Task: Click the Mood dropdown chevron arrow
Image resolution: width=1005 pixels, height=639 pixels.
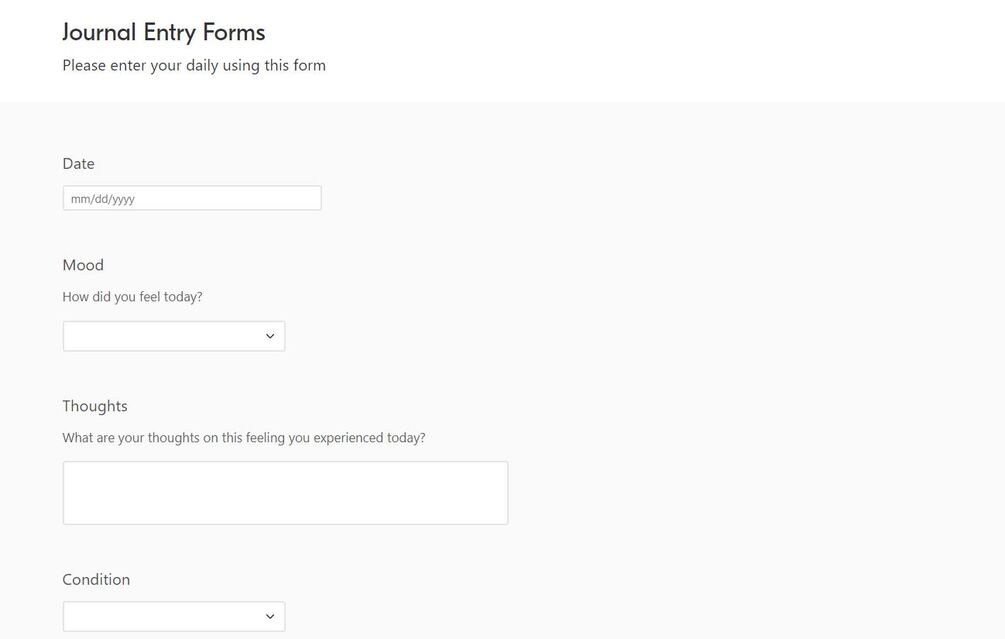Action: pyautogui.click(x=270, y=336)
